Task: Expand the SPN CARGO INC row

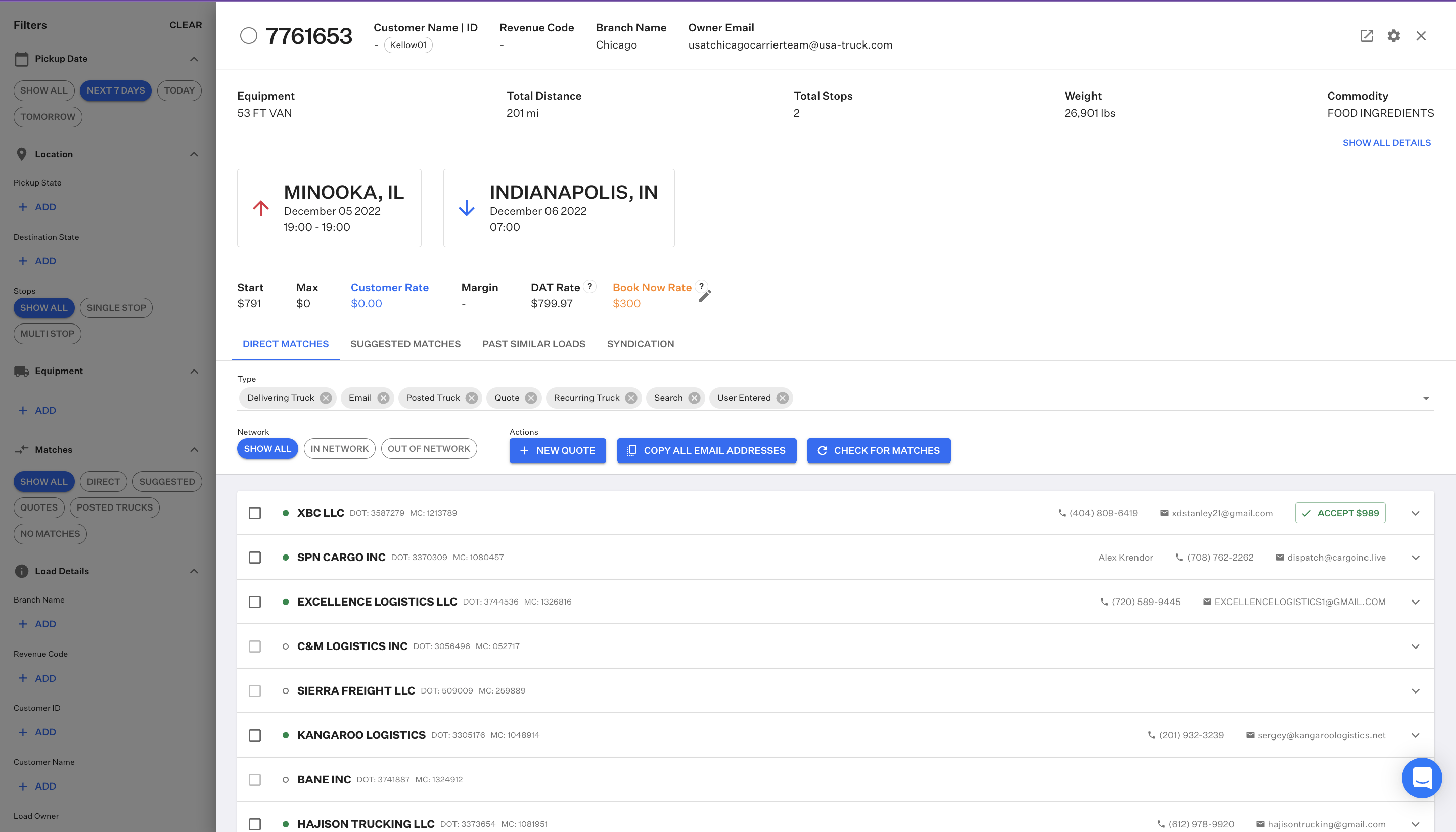Action: (1416, 558)
